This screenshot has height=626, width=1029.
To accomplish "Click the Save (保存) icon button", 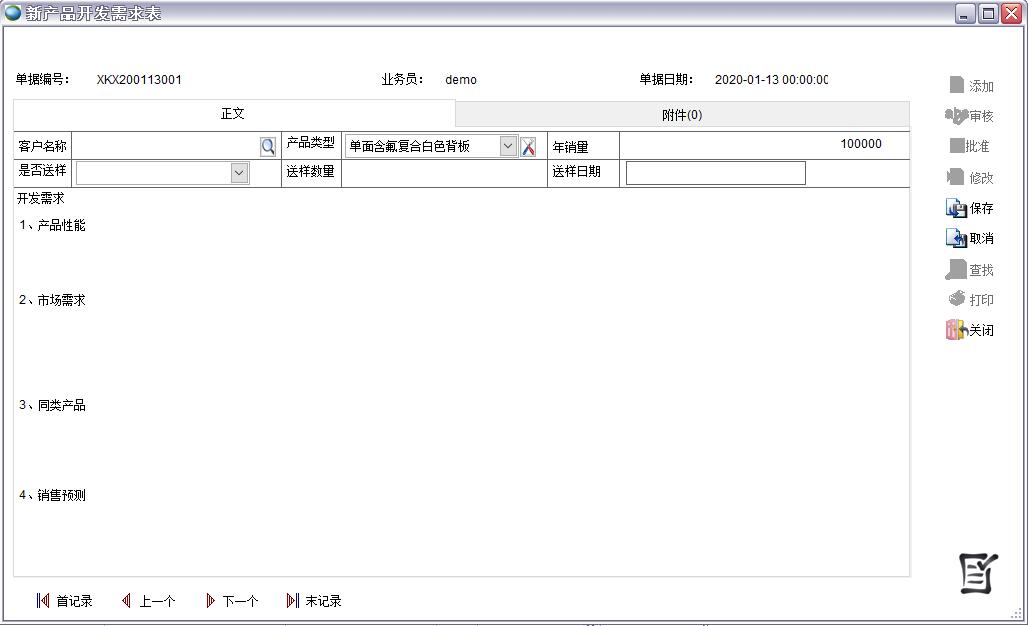I will 969,208.
